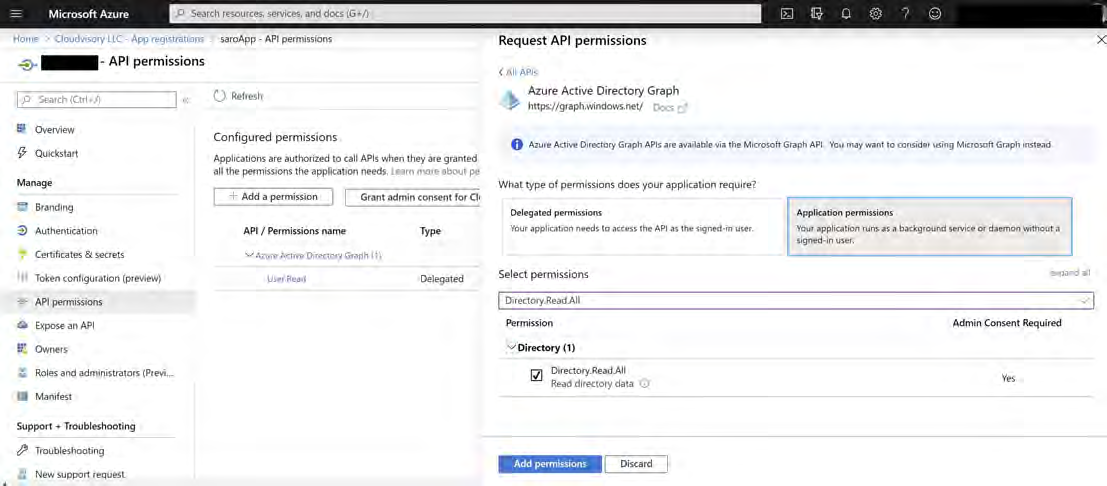Image resolution: width=1107 pixels, height=486 pixels.
Task: Open Owners in the sidebar
Action: pyautogui.click(x=51, y=349)
